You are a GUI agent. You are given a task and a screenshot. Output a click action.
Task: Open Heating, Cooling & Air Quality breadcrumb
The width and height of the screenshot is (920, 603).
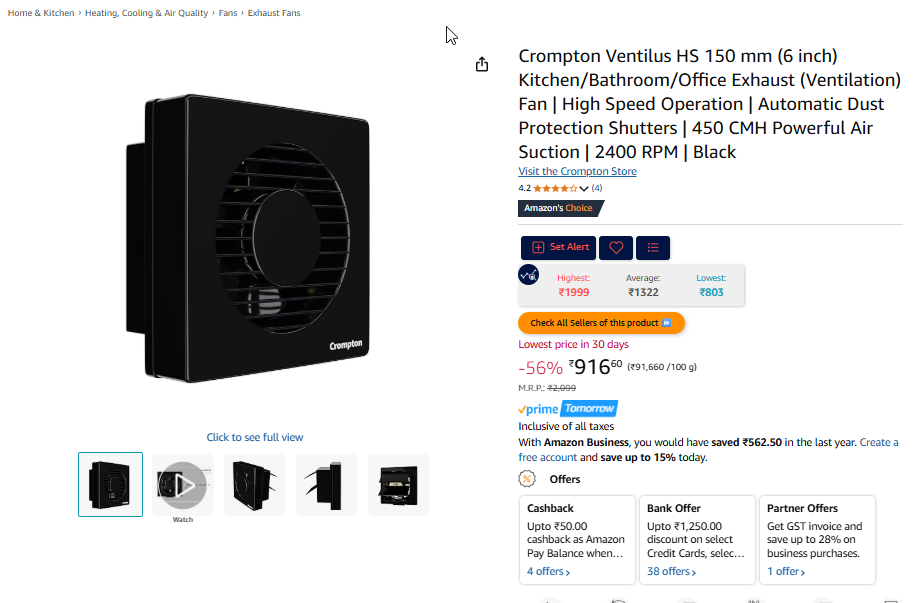[146, 13]
